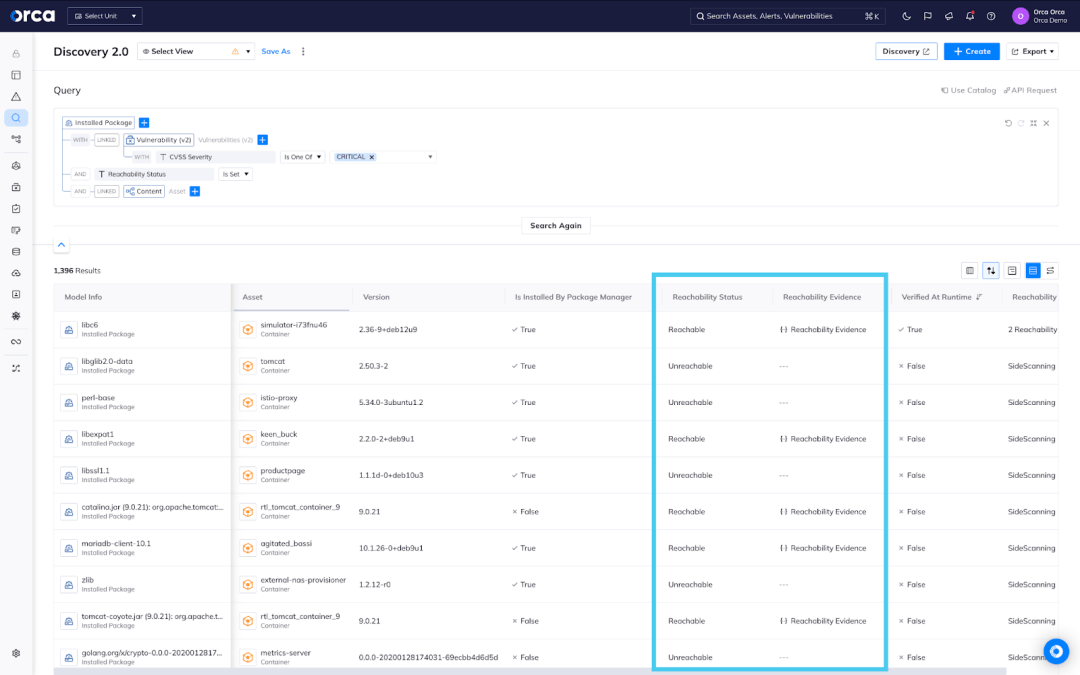This screenshot has width=1080, height=675.
Task: Switch to graph flow view
Action: (1050, 271)
